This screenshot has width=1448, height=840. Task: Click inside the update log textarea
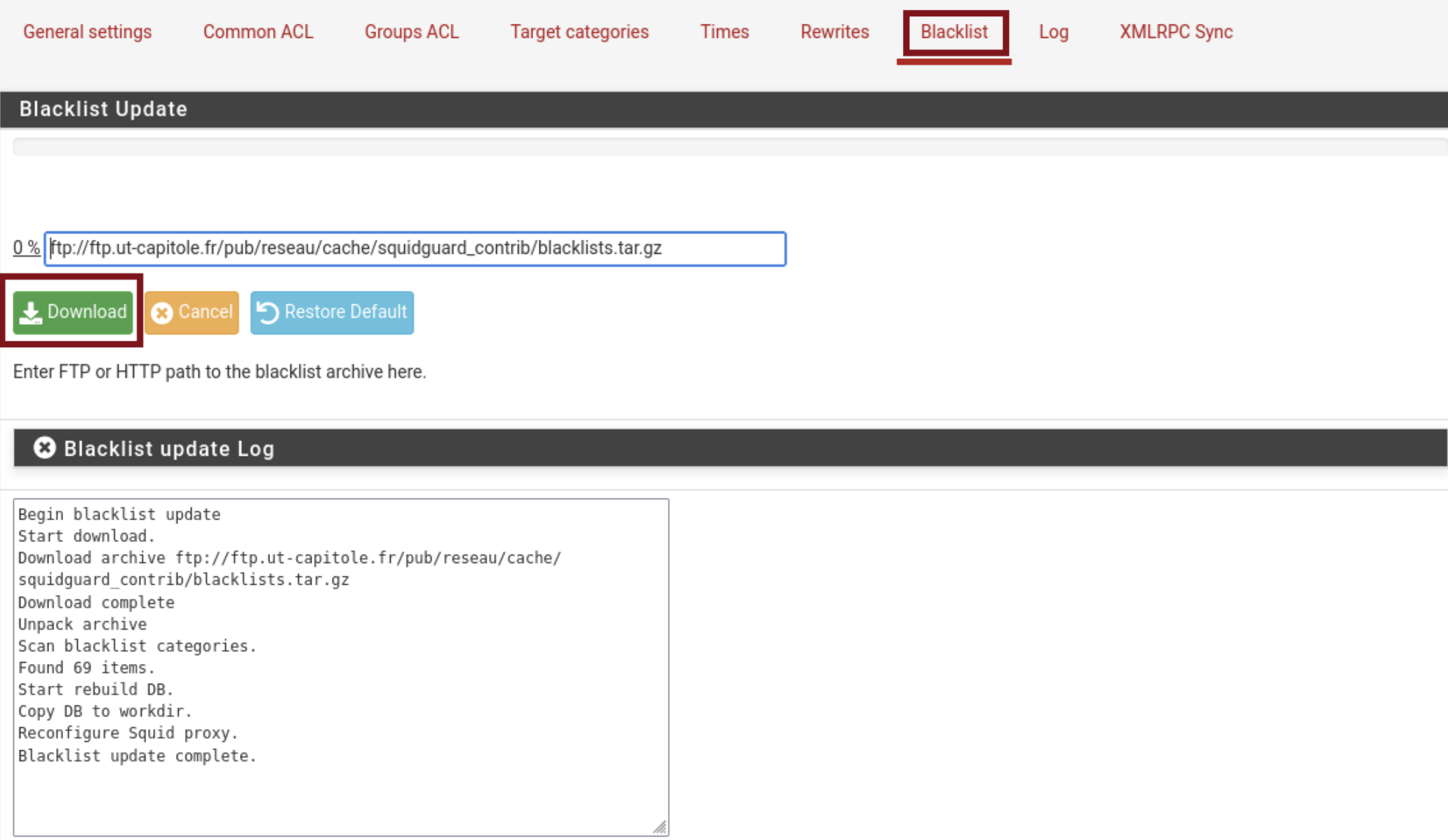click(x=340, y=666)
